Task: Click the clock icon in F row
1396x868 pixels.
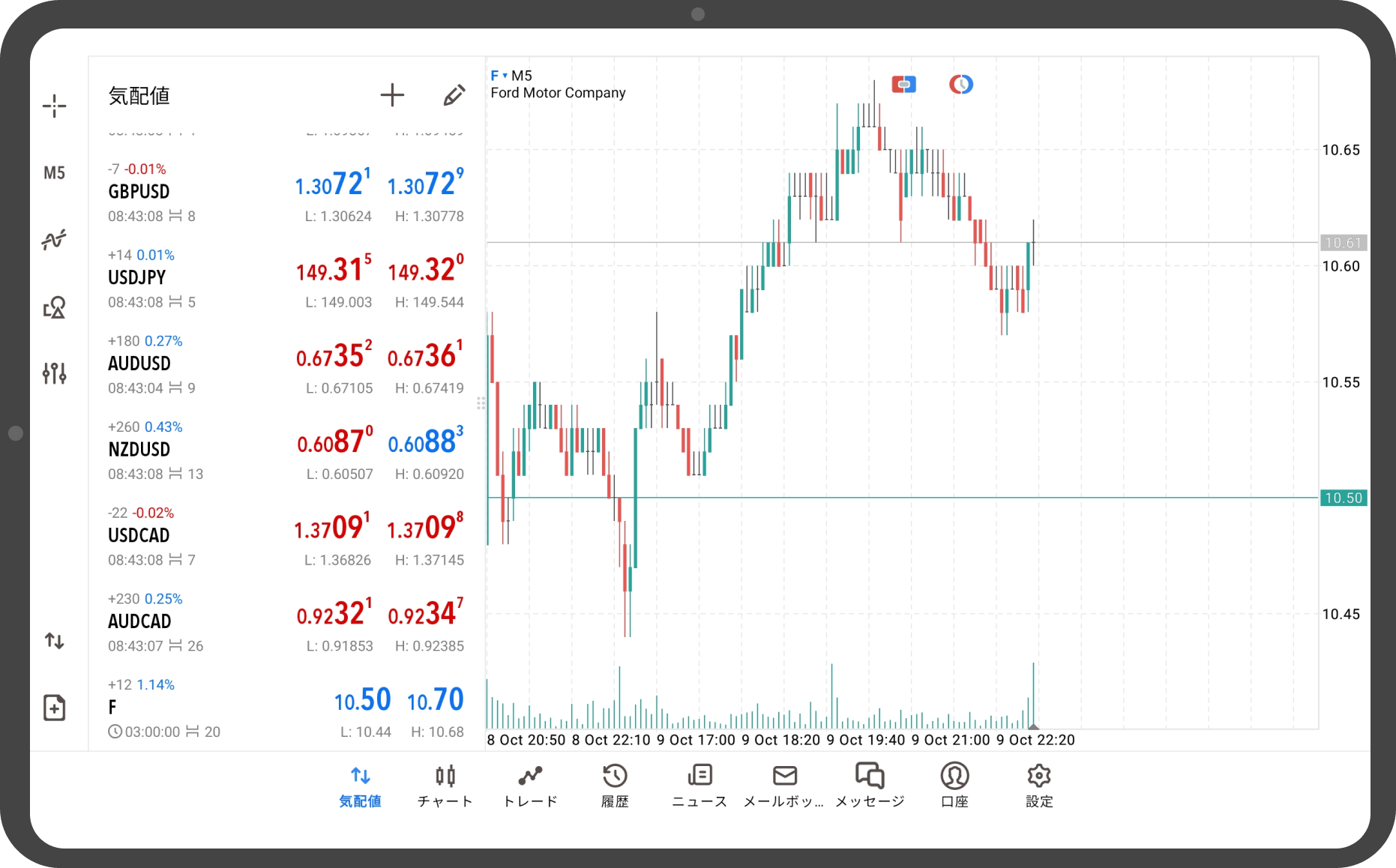Action: [115, 732]
